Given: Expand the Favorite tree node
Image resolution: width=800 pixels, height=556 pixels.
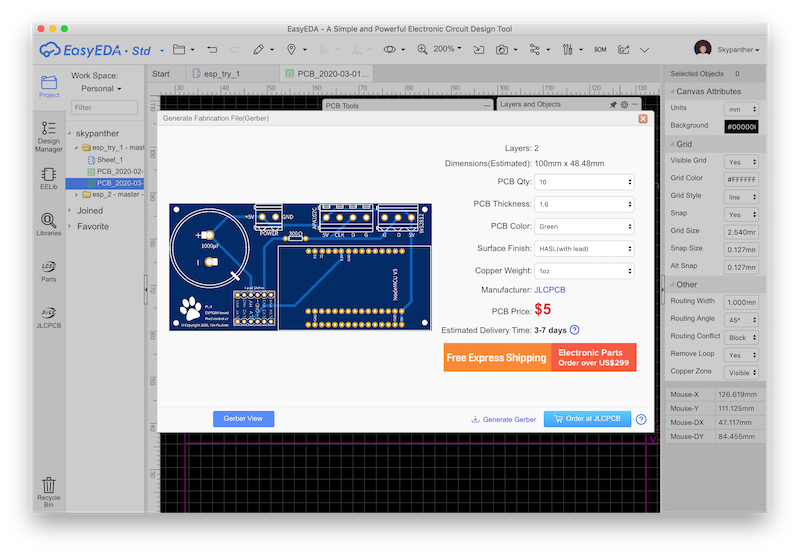Looking at the screenshot, I should (x=70, y=226).
